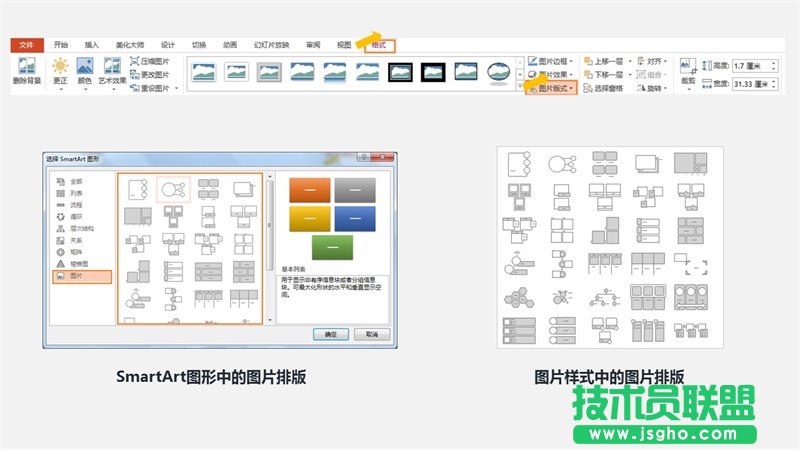Confirm with the OK (确定) button

tap(331, 334)
